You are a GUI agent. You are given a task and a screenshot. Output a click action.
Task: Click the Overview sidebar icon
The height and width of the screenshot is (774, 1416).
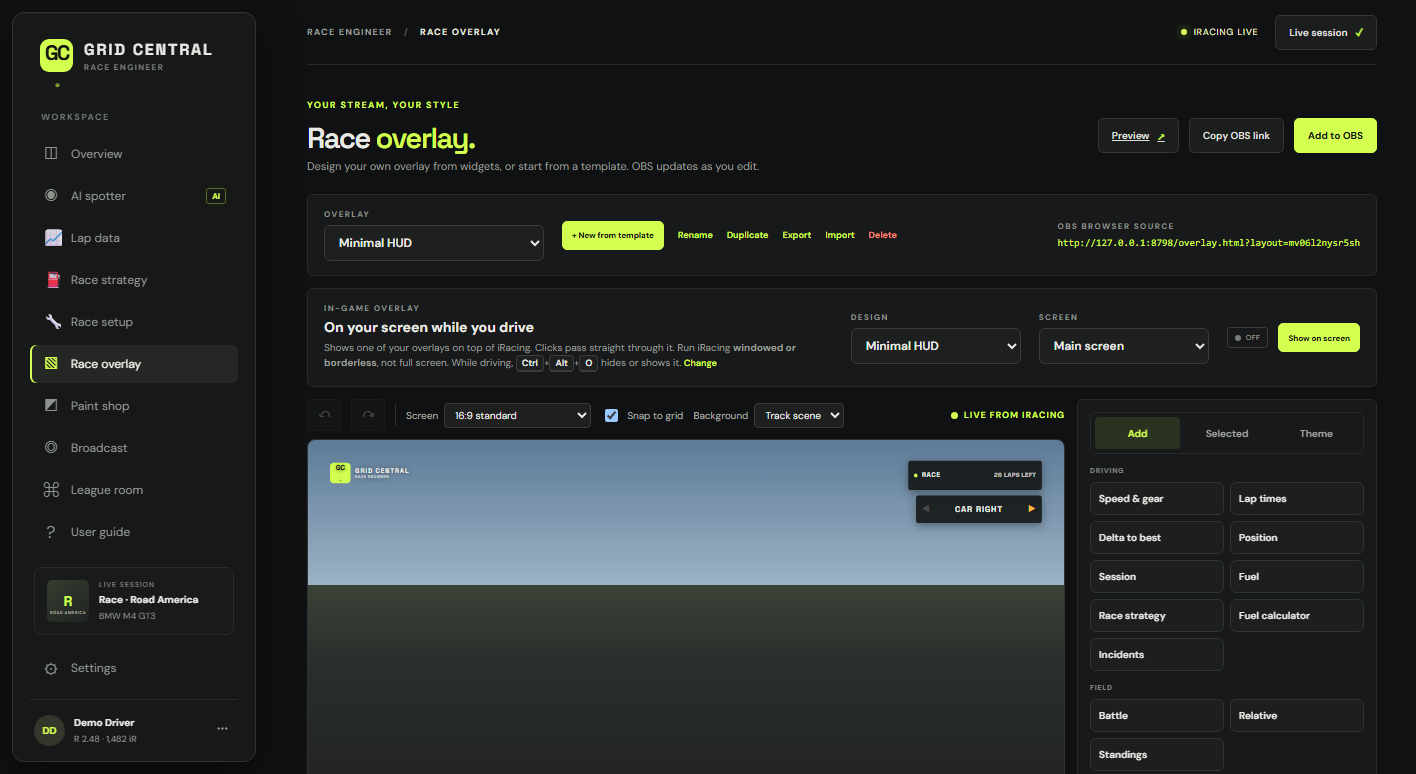52,154
